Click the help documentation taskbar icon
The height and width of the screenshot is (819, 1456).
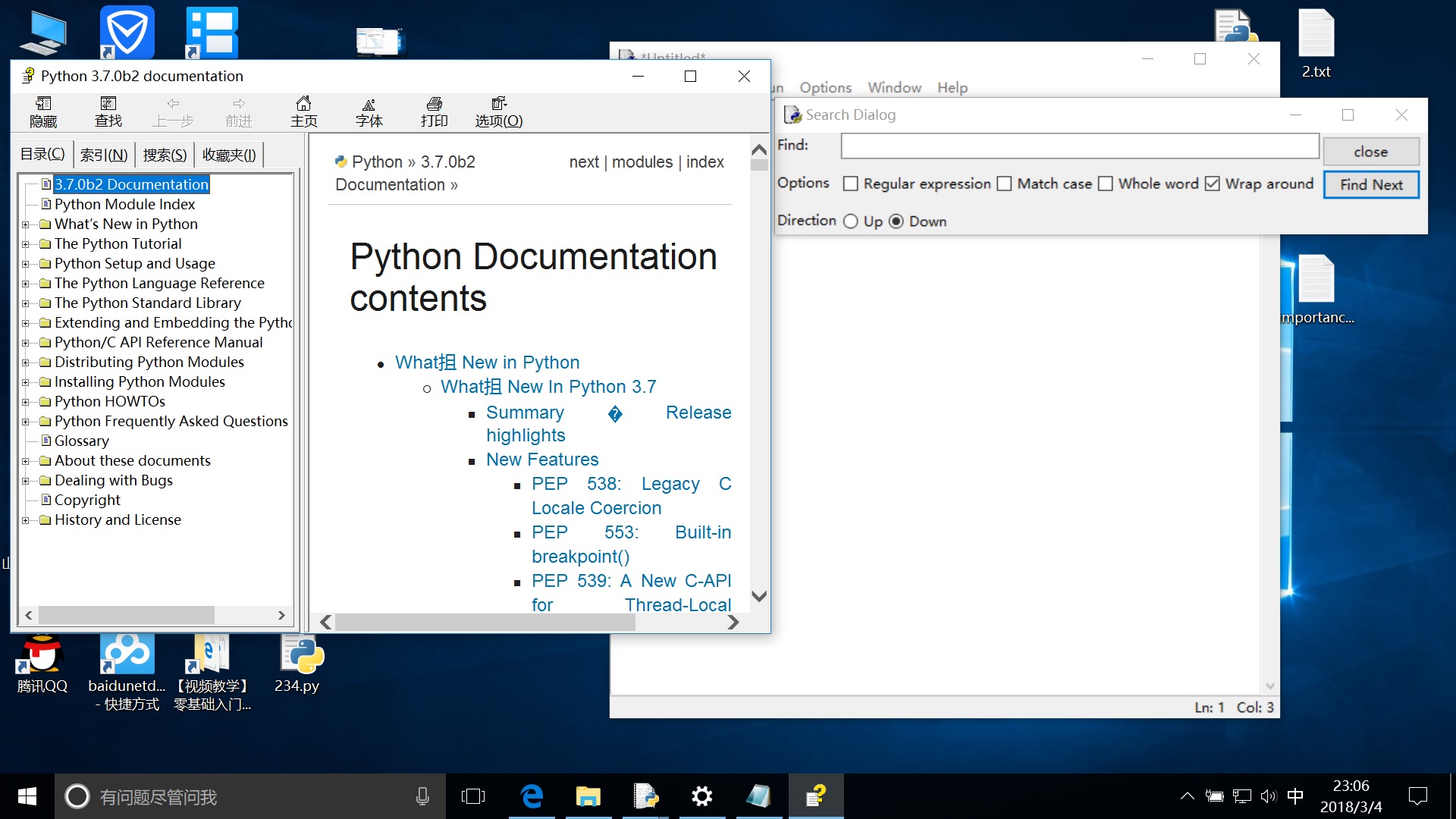coord(816,796)
